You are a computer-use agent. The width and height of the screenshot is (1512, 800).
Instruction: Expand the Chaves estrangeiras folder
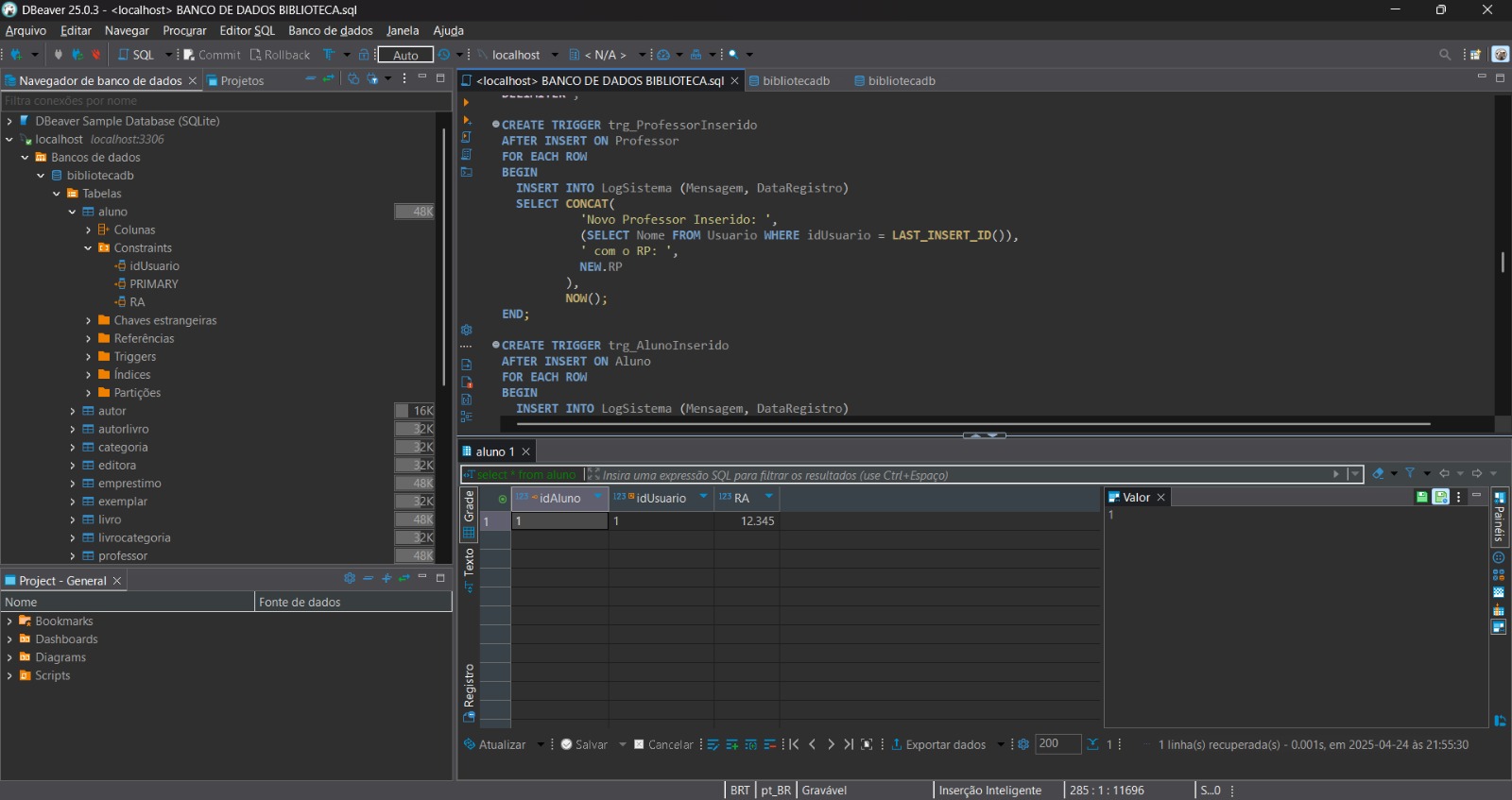pyautogui.click(x=88, y=321)
